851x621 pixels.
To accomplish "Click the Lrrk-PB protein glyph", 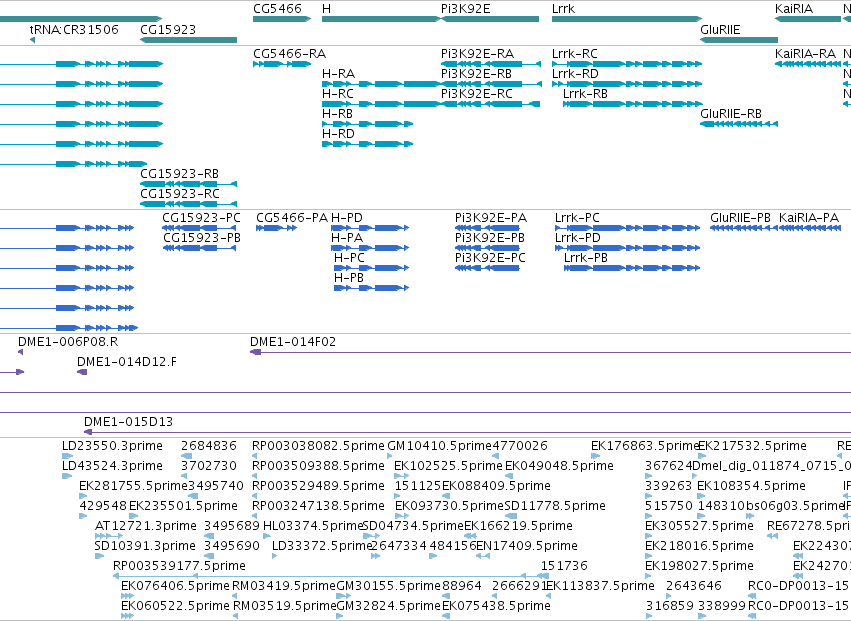I will (x=632, y=268).
